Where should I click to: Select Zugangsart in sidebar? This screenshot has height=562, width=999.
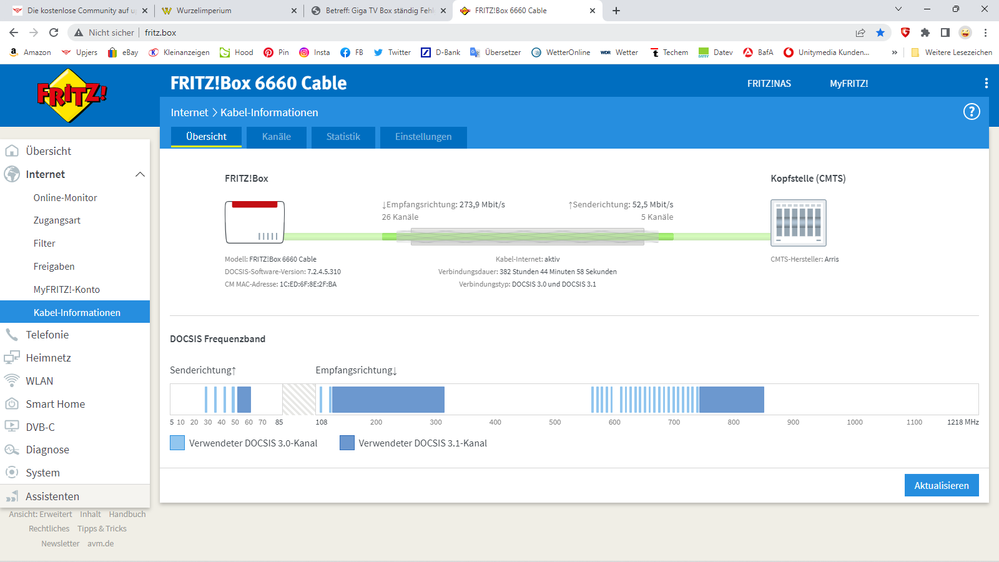click(57, 220)
